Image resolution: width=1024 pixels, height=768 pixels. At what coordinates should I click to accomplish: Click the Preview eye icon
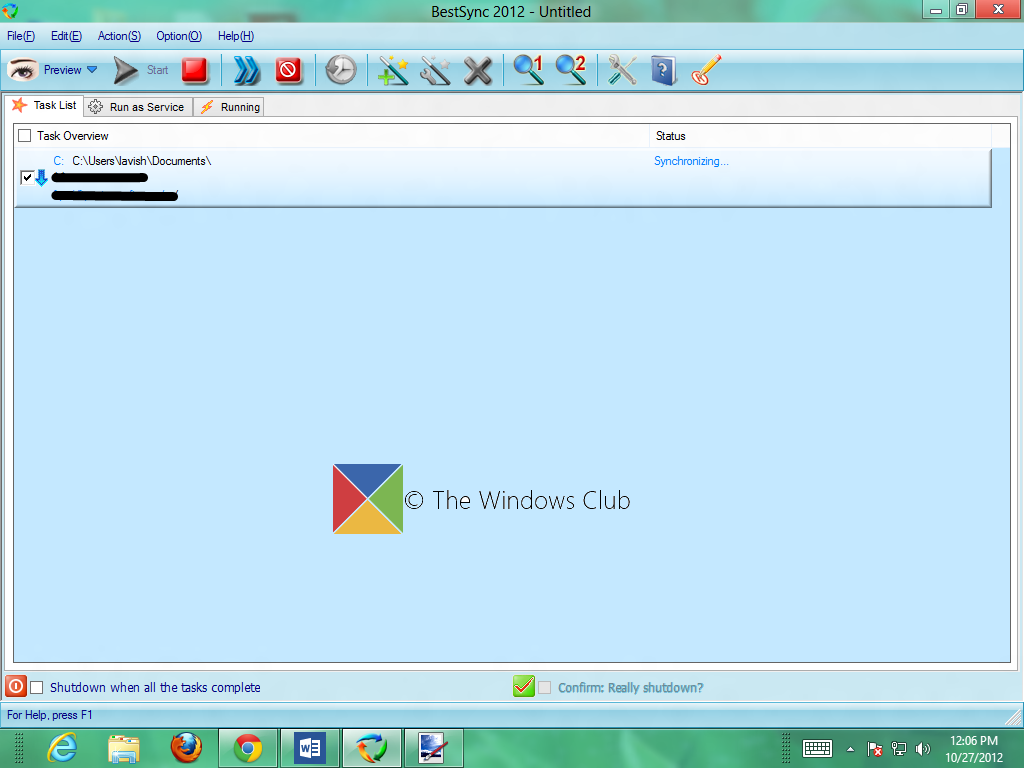(x=23, y=70)
